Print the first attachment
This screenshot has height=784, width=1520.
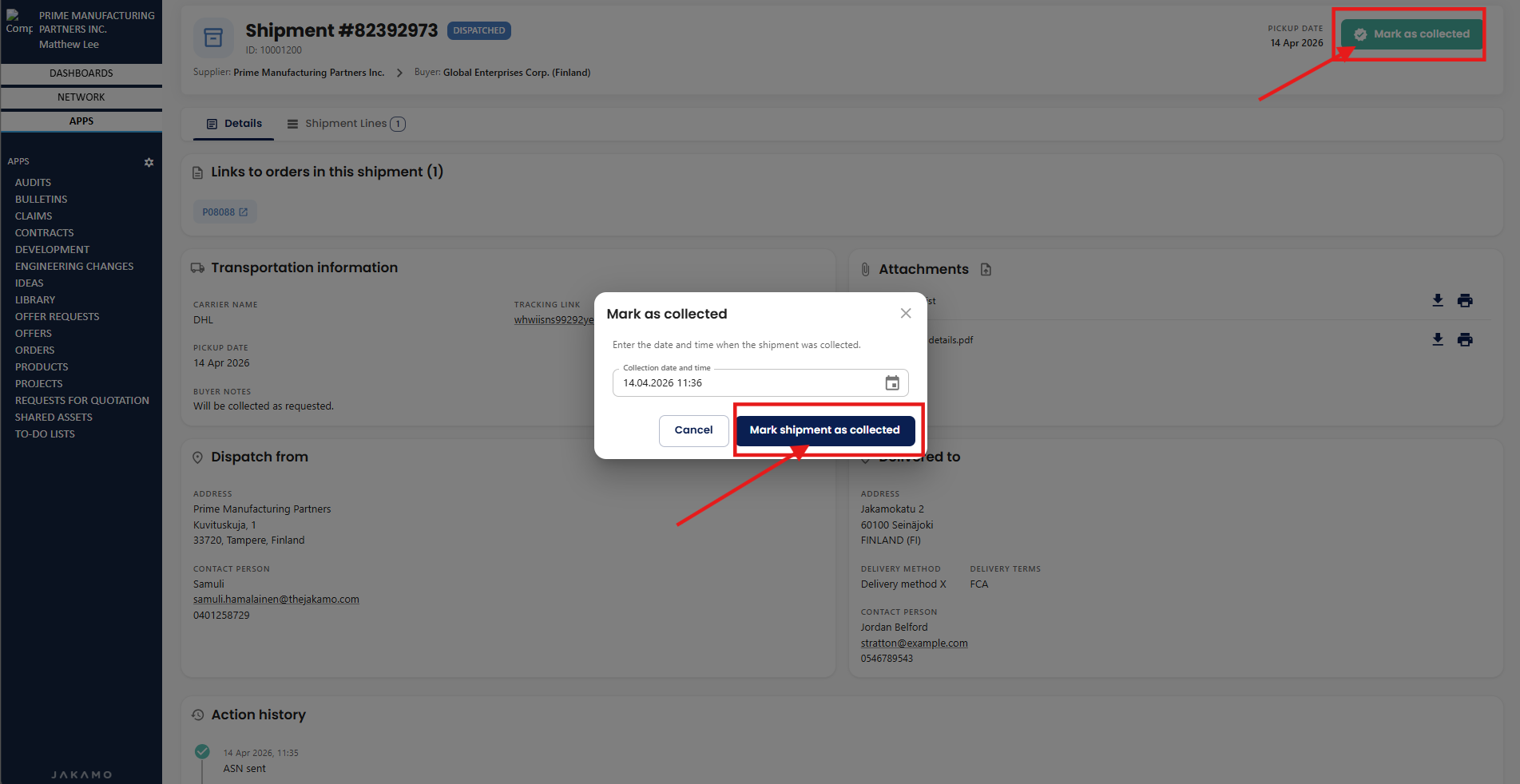pyautogui.click(x=1464, y=301)
